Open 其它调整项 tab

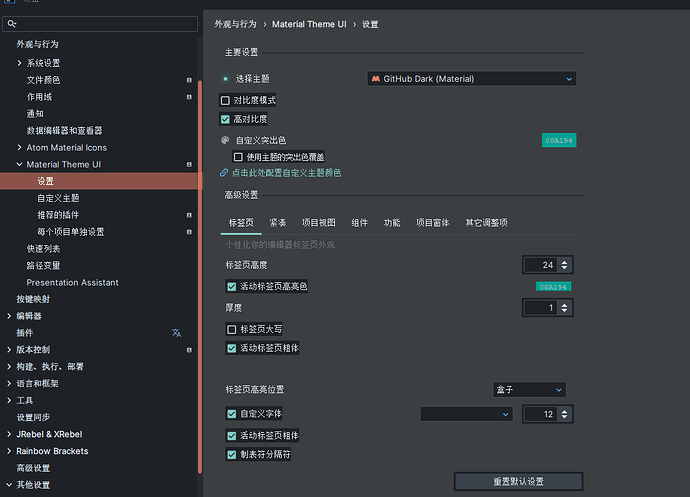(486, 223)
